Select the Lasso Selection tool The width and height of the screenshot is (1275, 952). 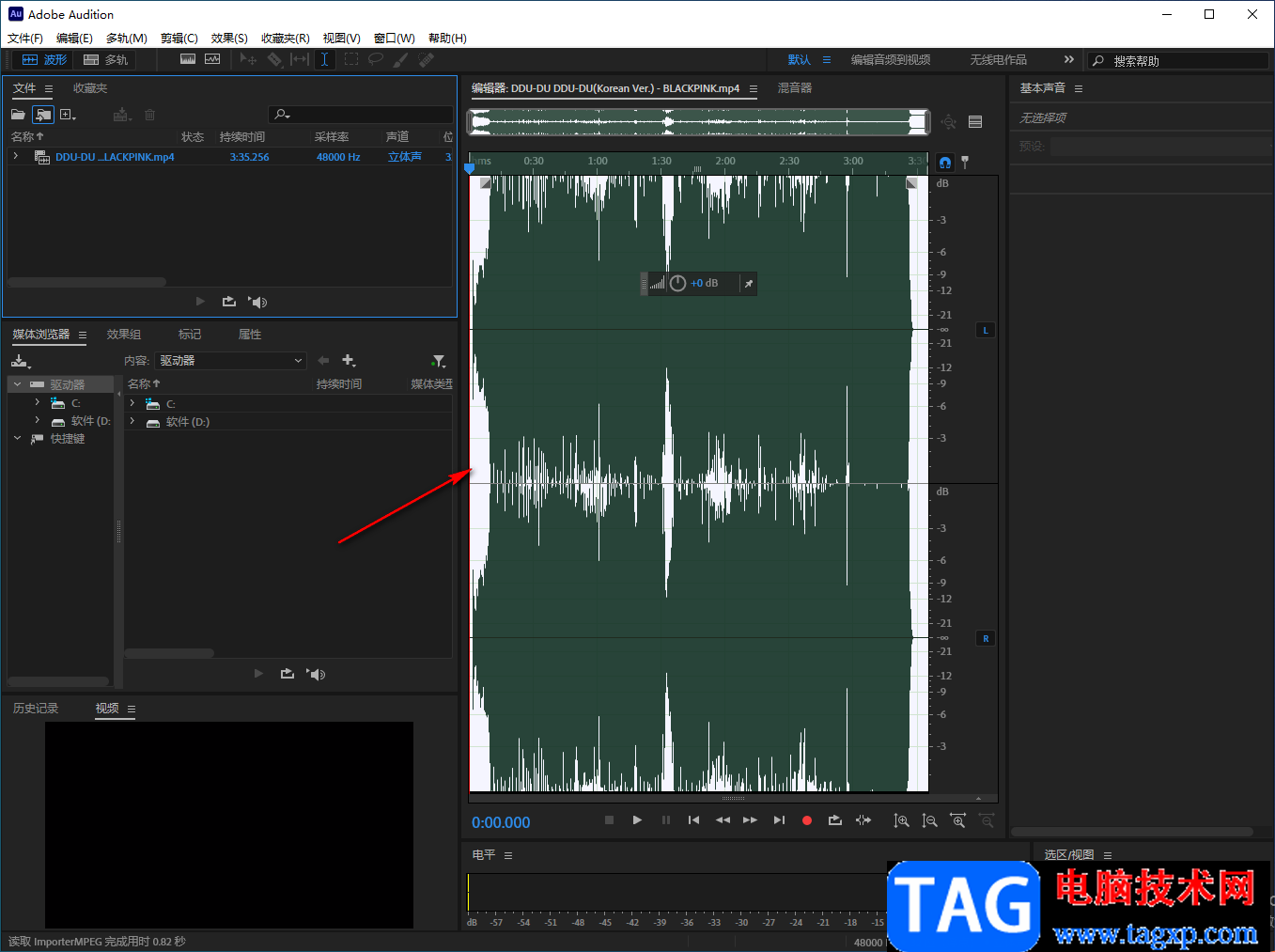376,59
